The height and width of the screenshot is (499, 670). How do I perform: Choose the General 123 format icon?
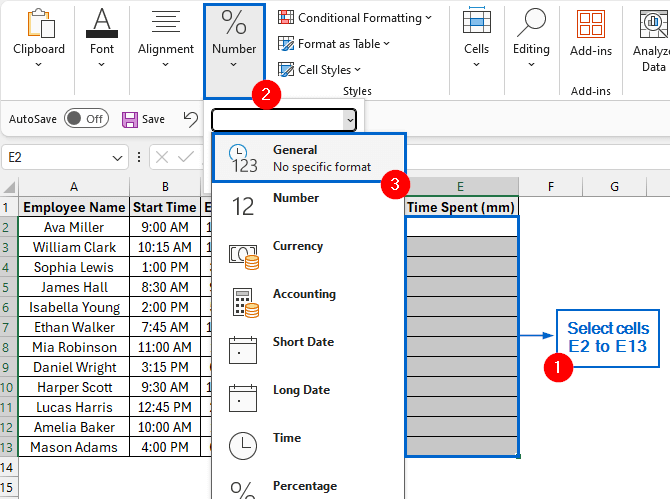click(243, 159)
